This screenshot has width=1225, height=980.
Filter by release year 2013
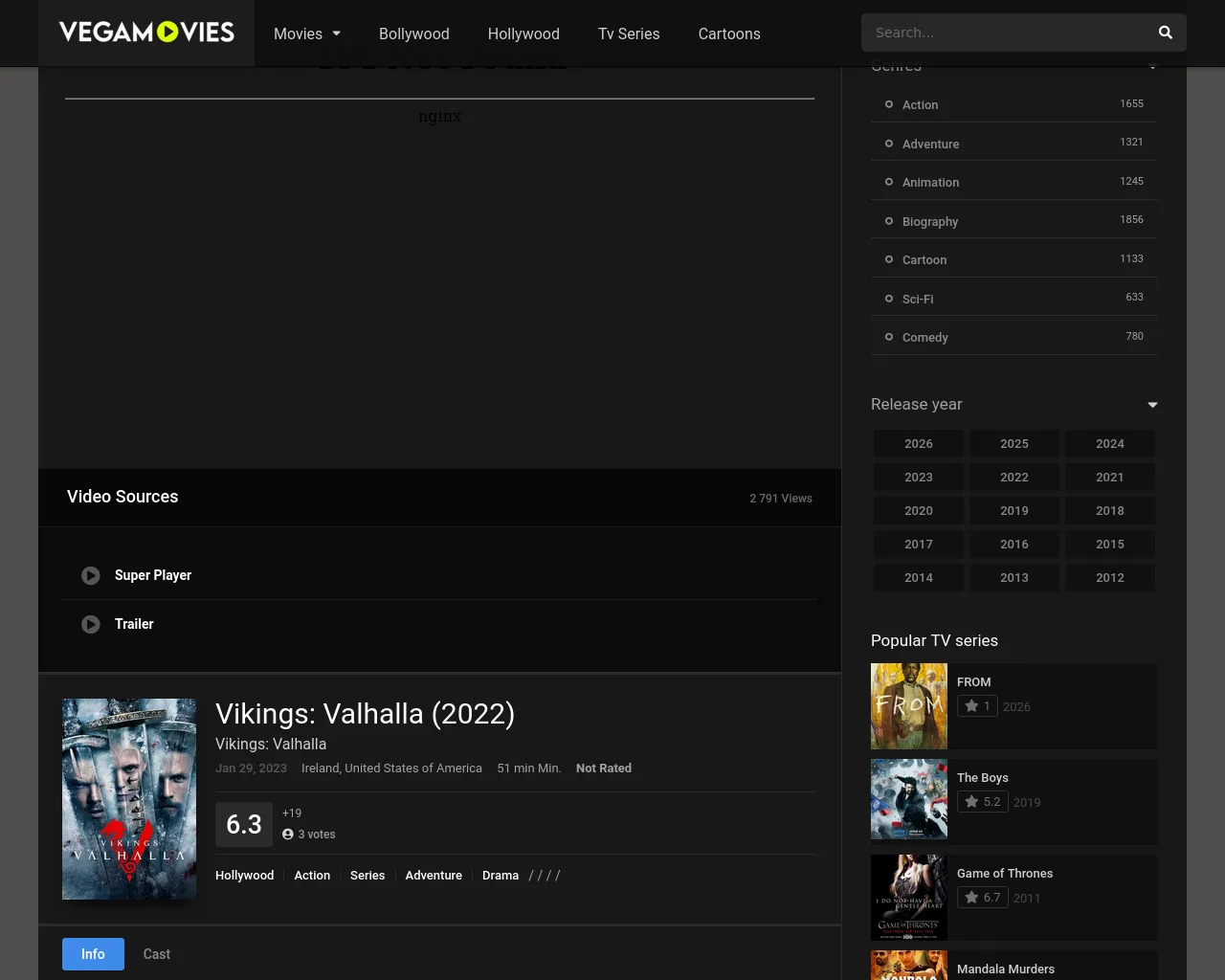point(1014,578)
